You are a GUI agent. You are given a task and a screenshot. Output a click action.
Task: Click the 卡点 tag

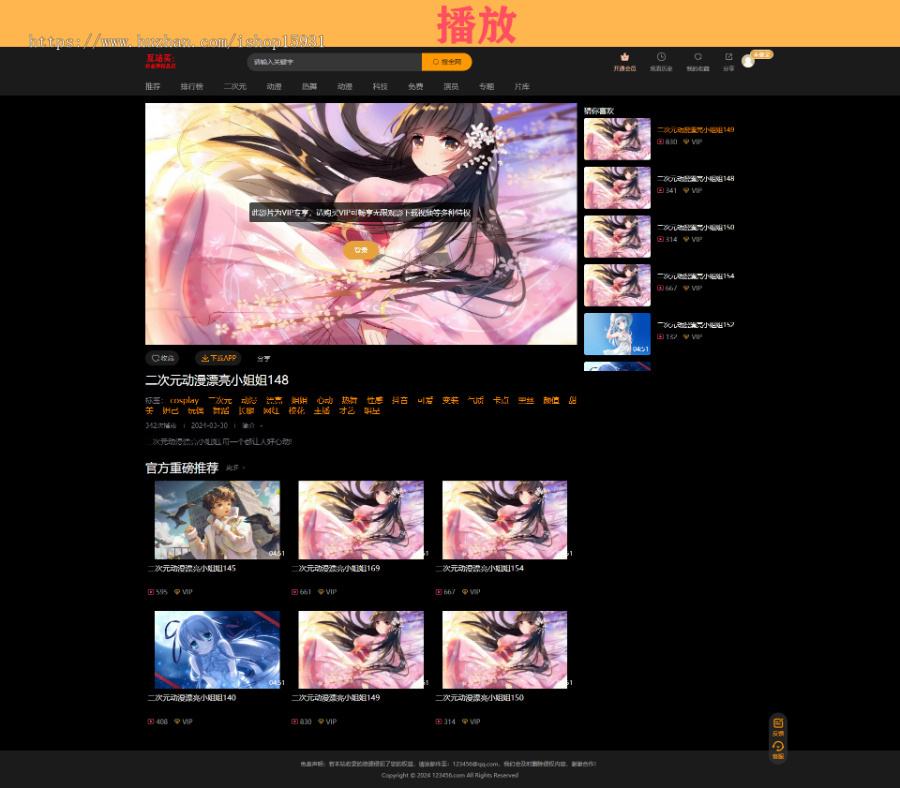coord(501,401)
